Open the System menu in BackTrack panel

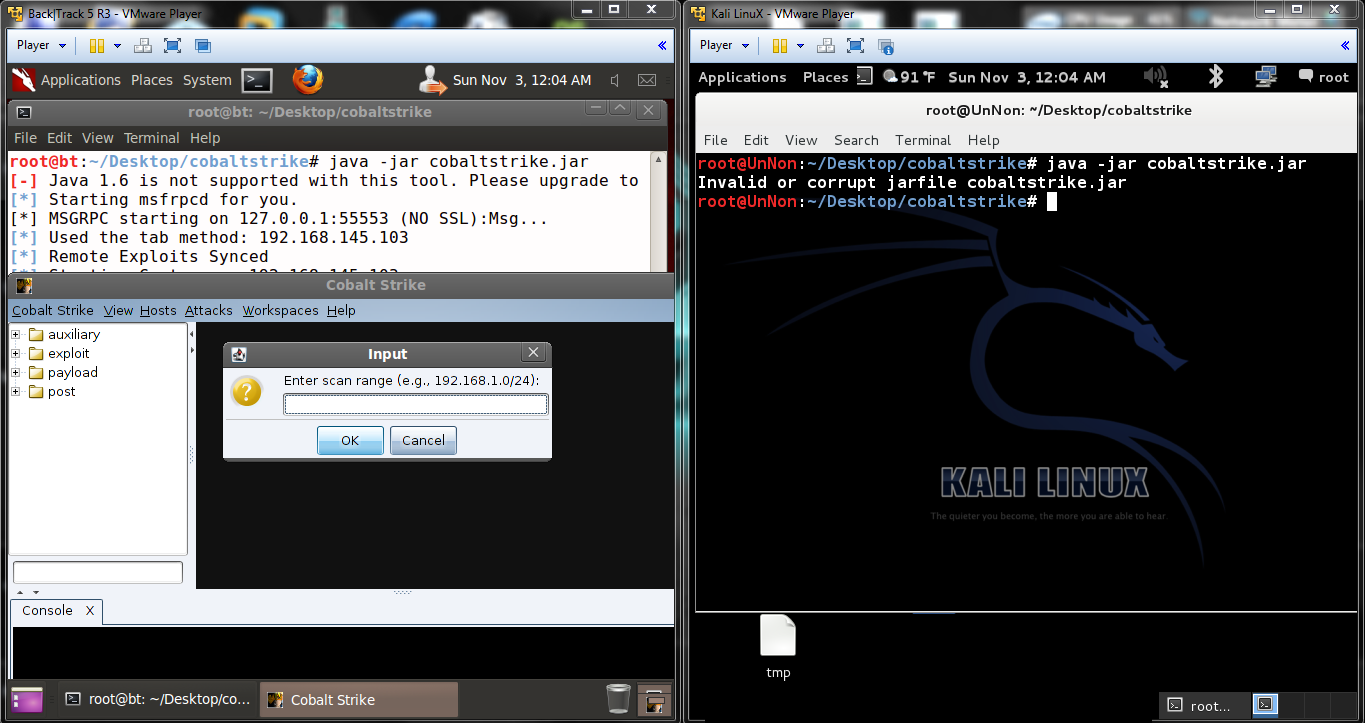(207, 80)
